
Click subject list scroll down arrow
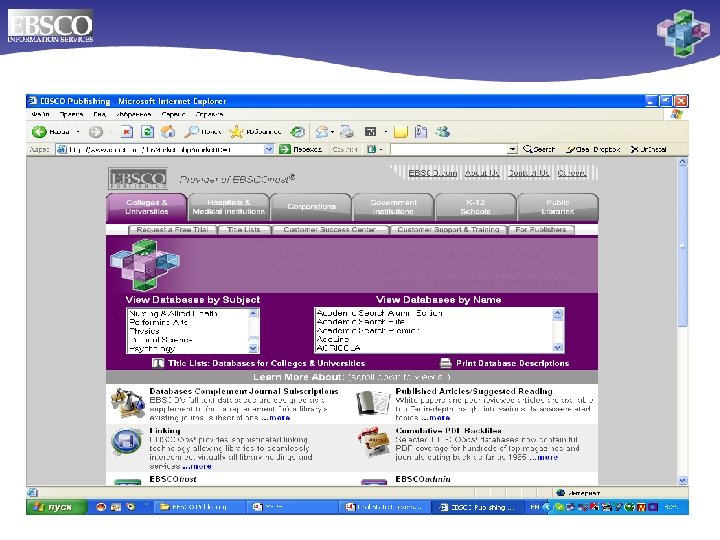click(253, 348)
